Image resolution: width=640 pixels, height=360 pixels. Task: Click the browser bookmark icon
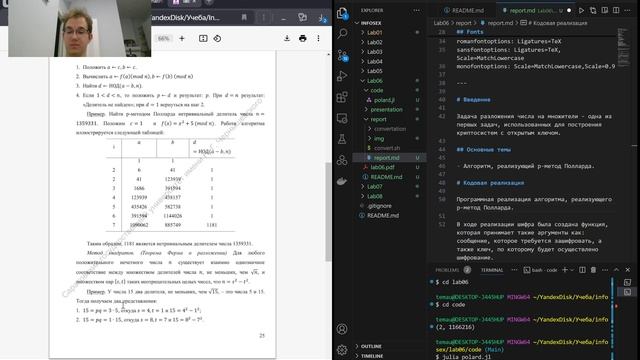coord(244,18)
